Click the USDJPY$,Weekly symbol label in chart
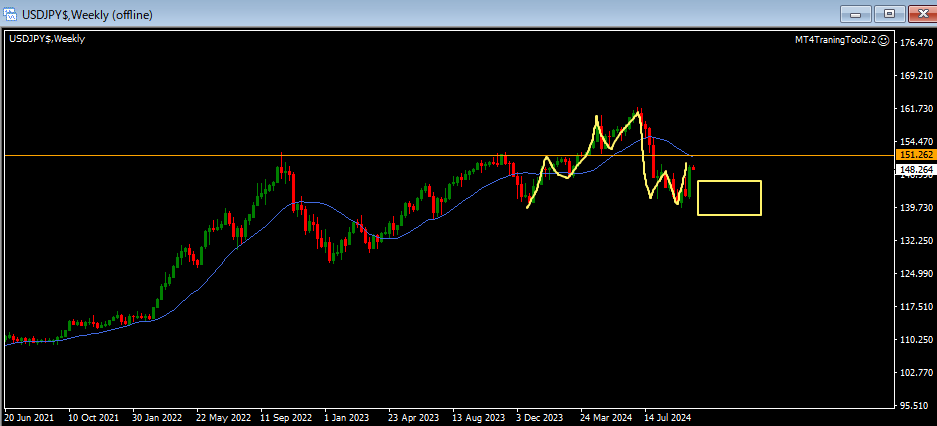 click(x=47, y=39)
